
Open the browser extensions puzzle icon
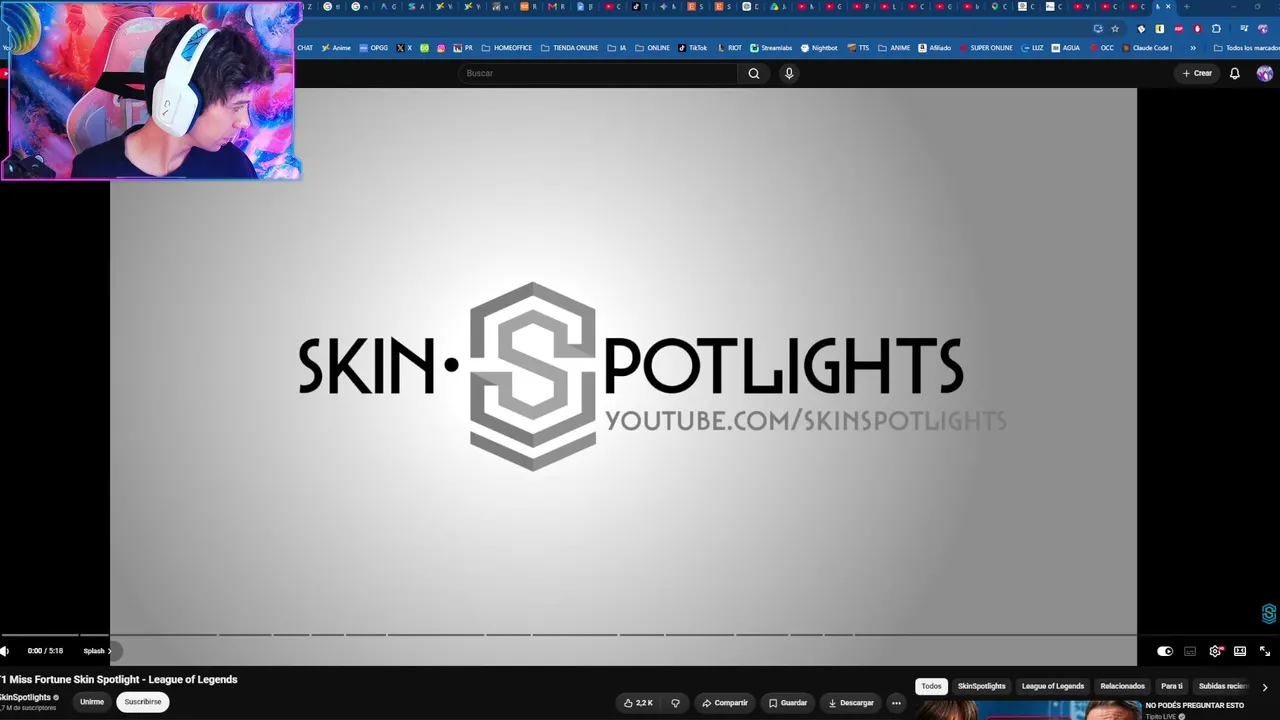tap(1216, 29)
